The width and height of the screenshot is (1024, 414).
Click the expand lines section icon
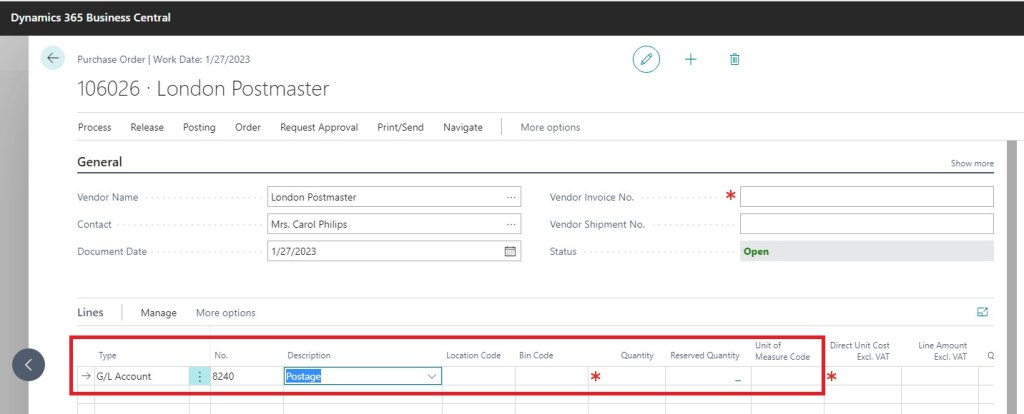pyautogui.click(x=982, y=312)
